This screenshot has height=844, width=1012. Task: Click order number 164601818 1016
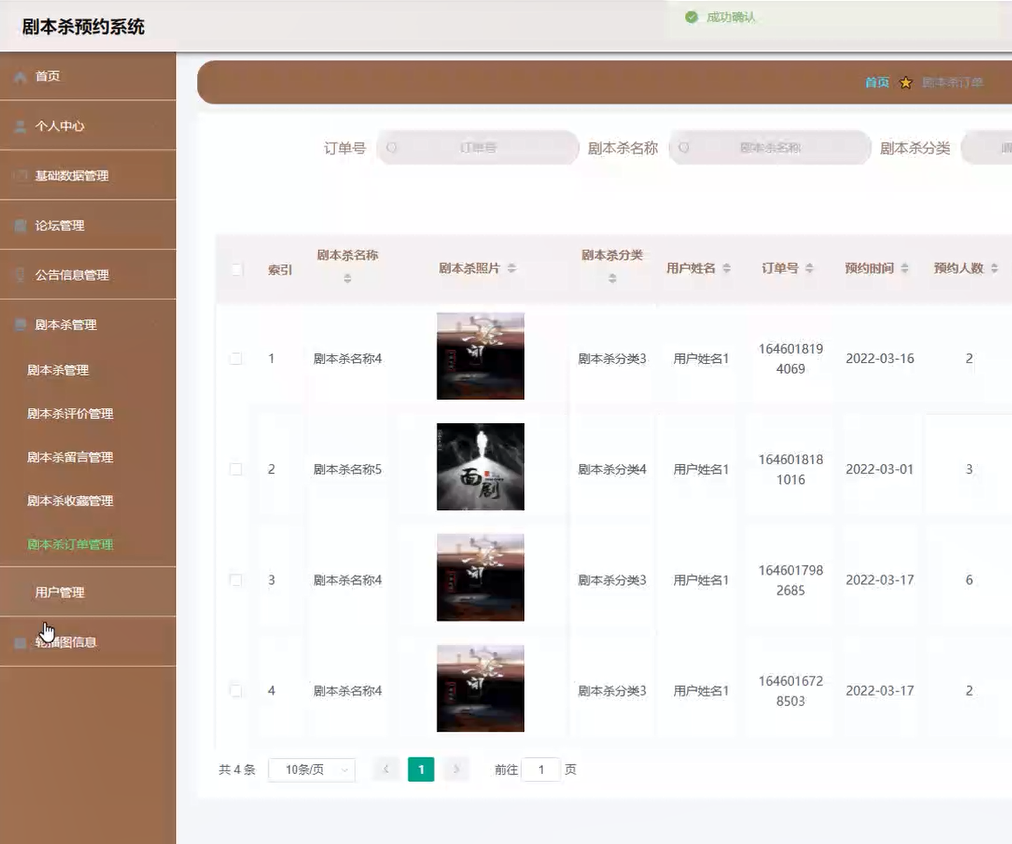[791, 469]
